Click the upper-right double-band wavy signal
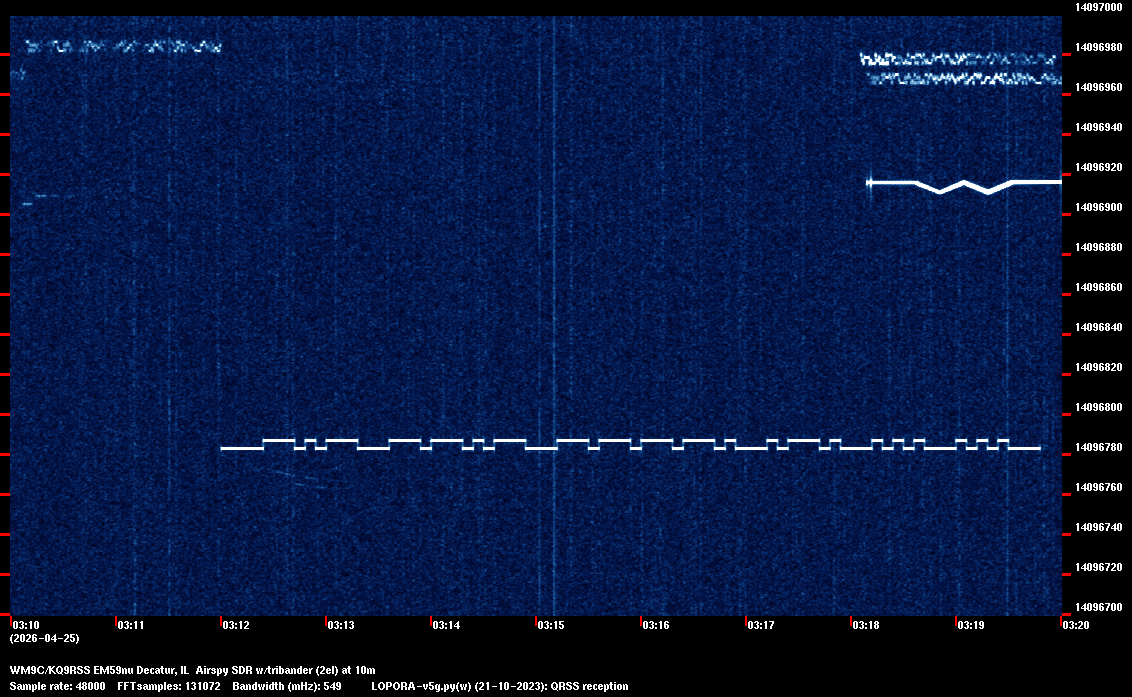1132x697 pixels. point(960,68)
